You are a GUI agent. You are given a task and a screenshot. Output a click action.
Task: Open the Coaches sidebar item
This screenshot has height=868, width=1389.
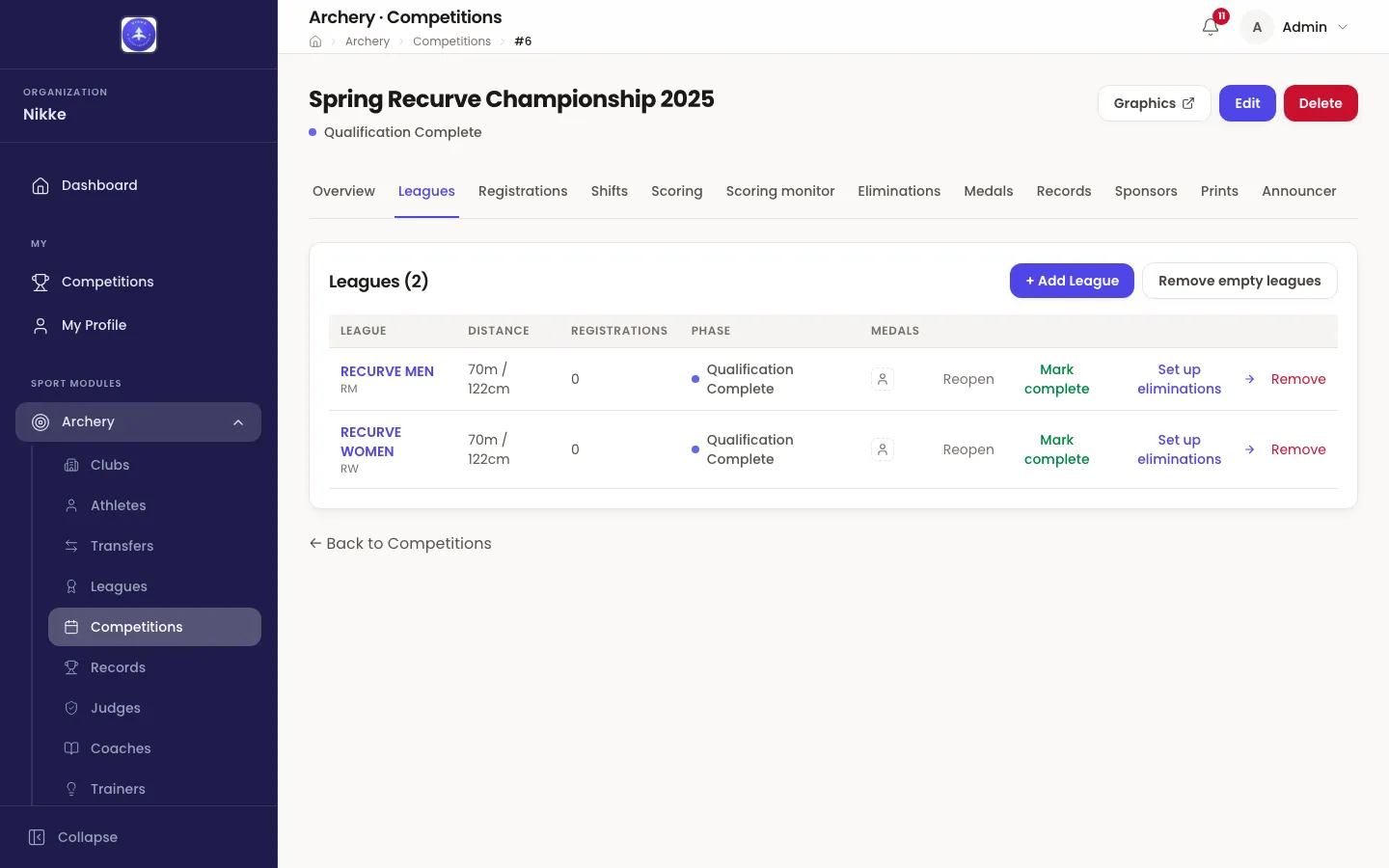point(154,748)
